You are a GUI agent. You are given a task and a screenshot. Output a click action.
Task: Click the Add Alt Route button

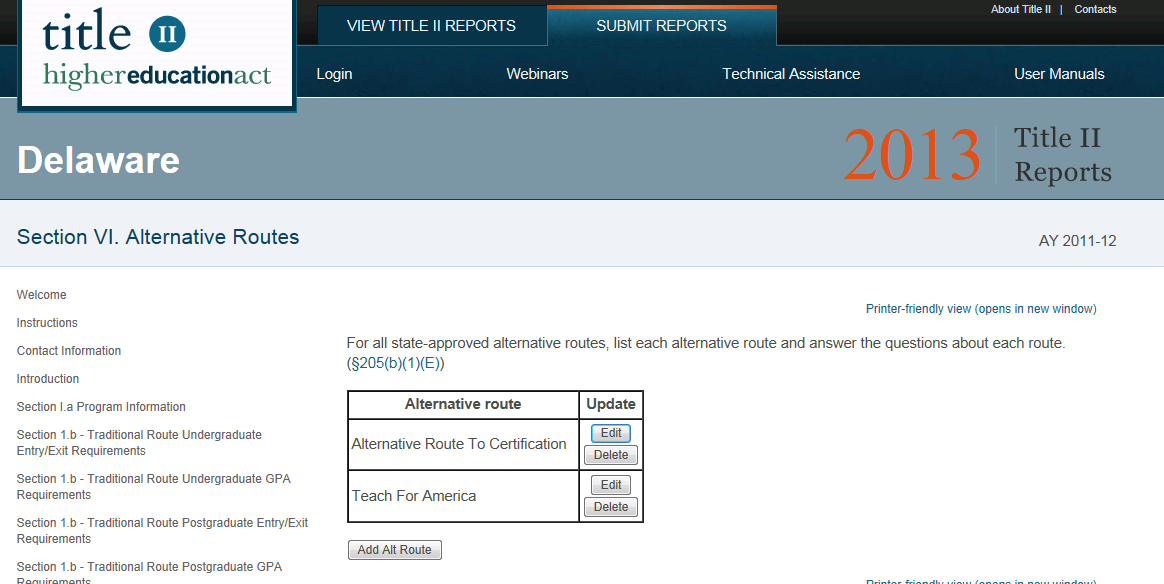tap(395, 550)
